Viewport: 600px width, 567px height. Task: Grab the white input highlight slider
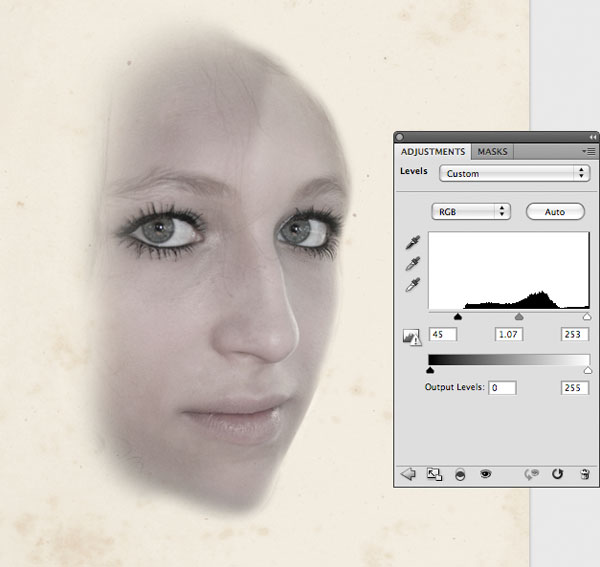click(x=587, y=316)
